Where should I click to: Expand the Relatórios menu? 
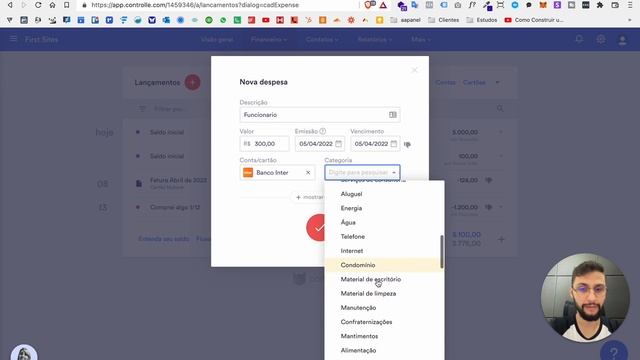tap(375, 40)
